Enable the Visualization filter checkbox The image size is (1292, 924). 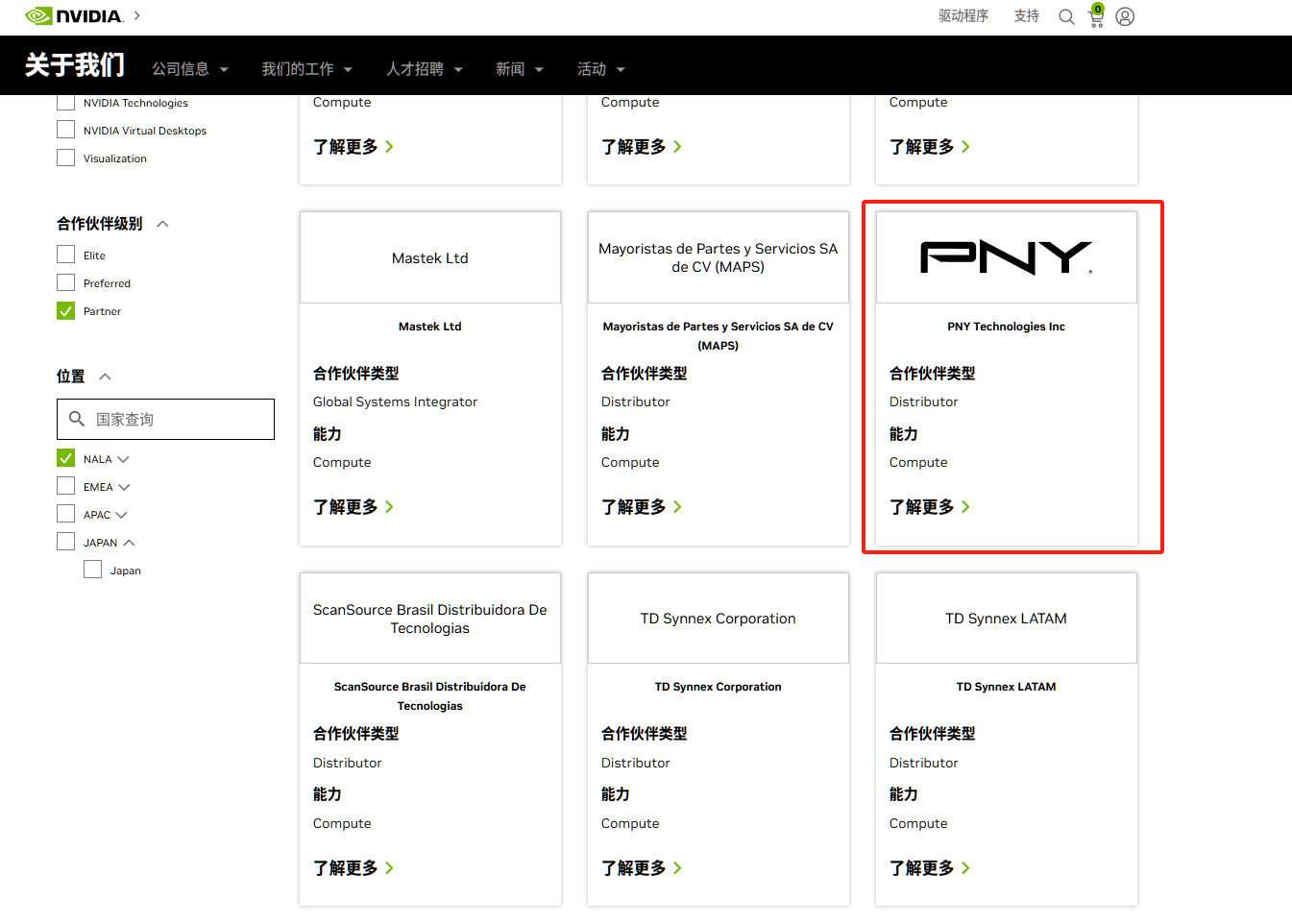[x=65, y=158]
